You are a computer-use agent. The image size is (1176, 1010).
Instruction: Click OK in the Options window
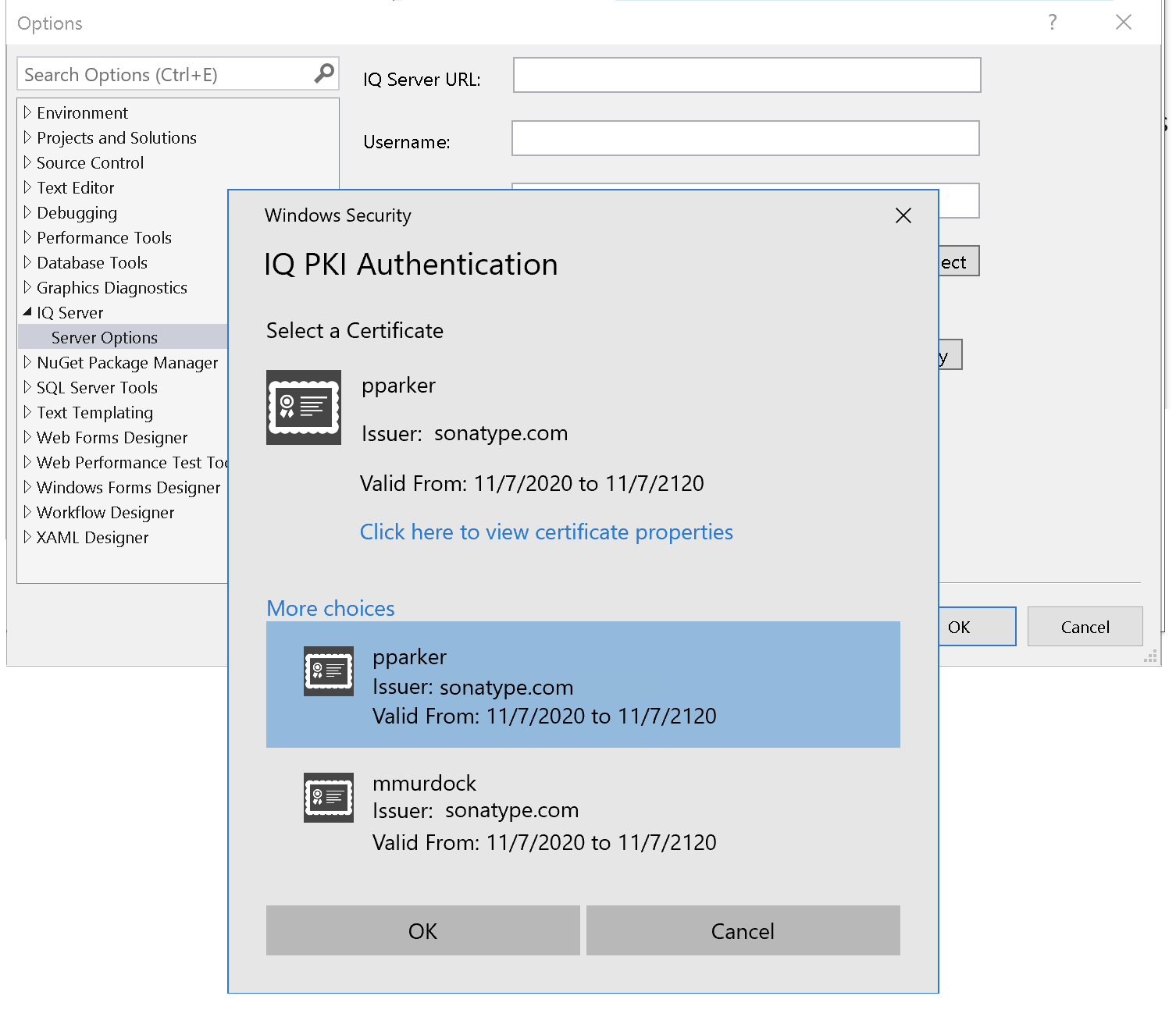[977, 627]
